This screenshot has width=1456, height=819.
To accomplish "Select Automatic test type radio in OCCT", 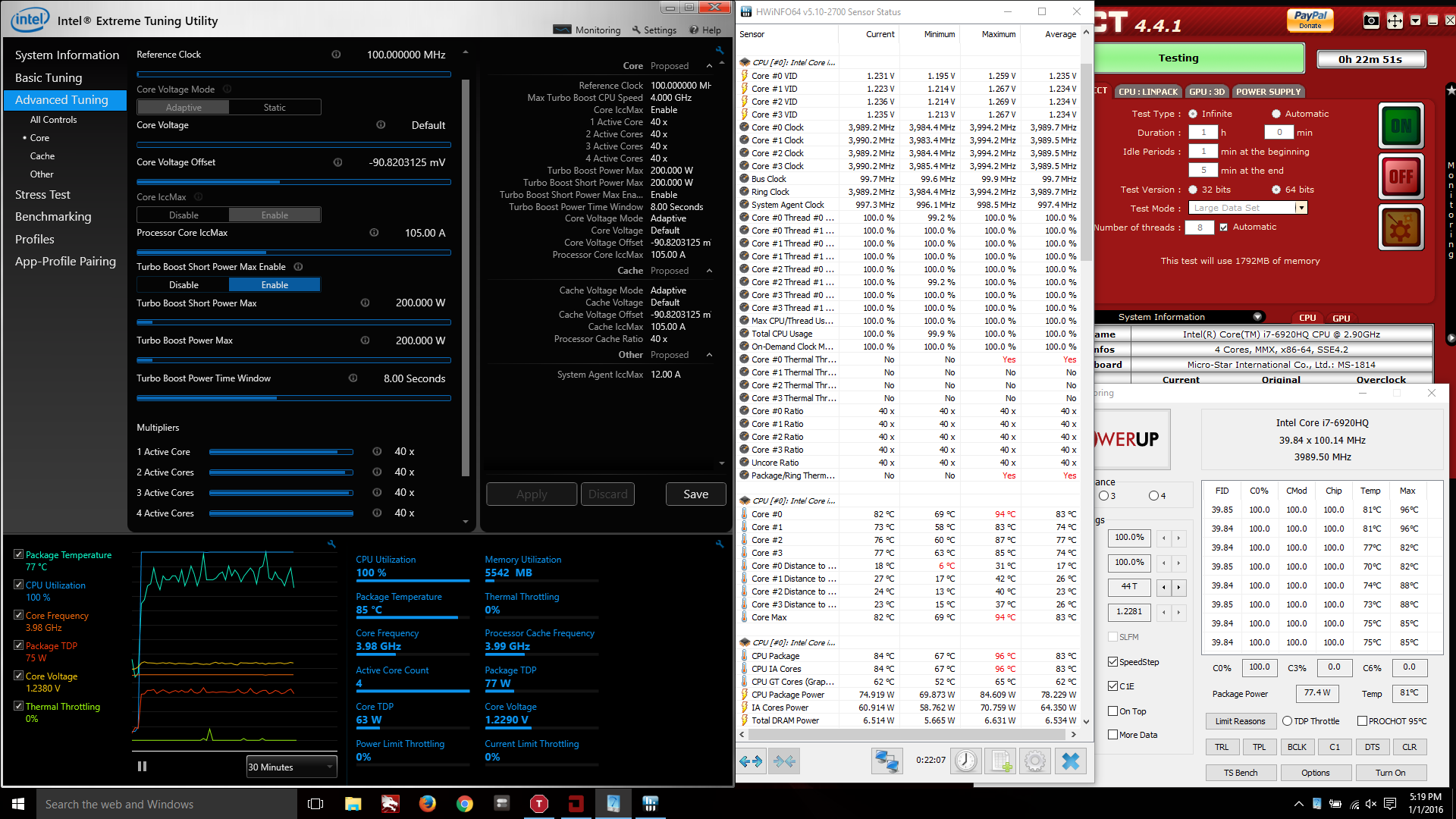I will [1276, 114].
